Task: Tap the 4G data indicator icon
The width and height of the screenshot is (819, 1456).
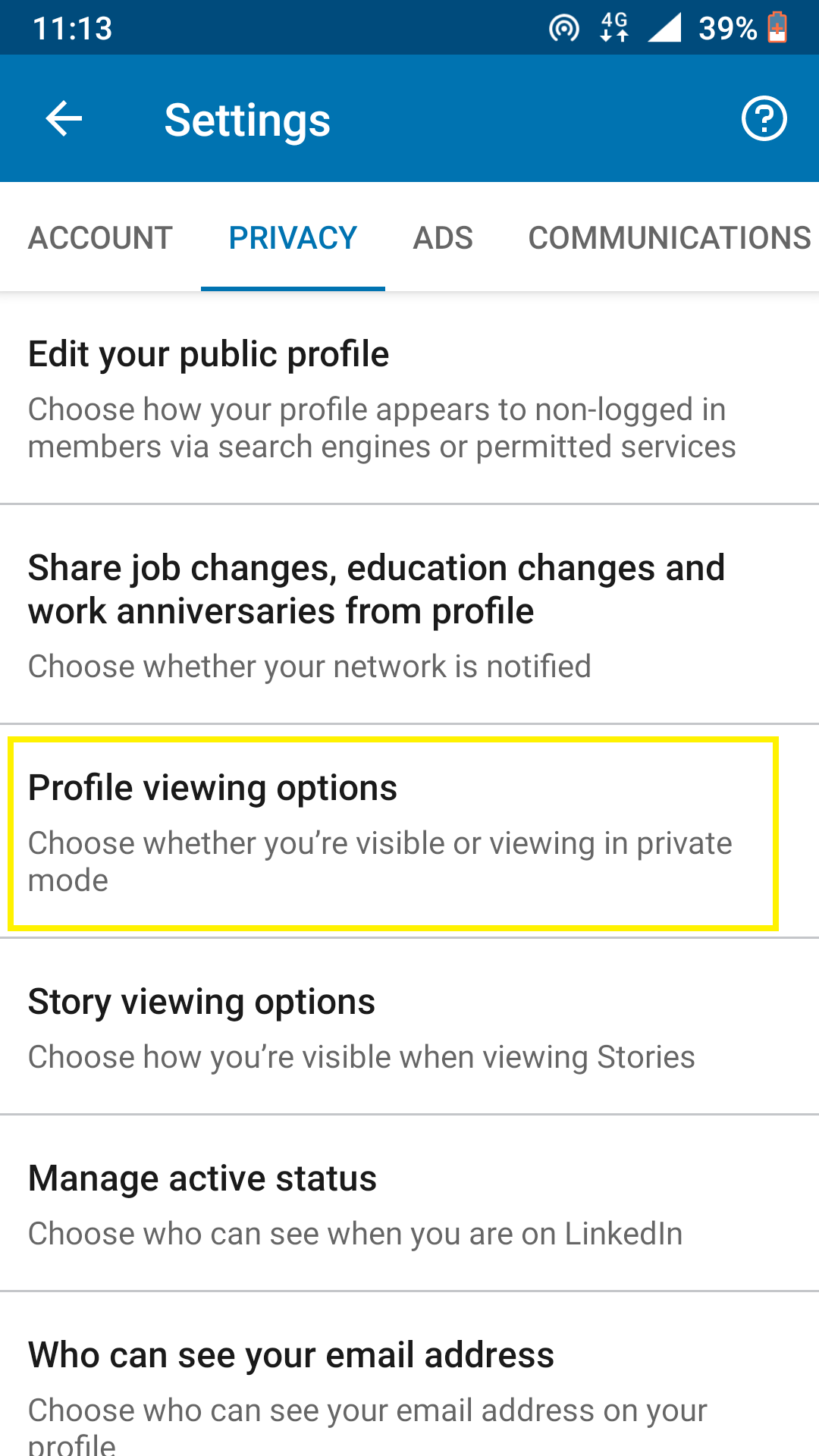Action: click(614, 28)
